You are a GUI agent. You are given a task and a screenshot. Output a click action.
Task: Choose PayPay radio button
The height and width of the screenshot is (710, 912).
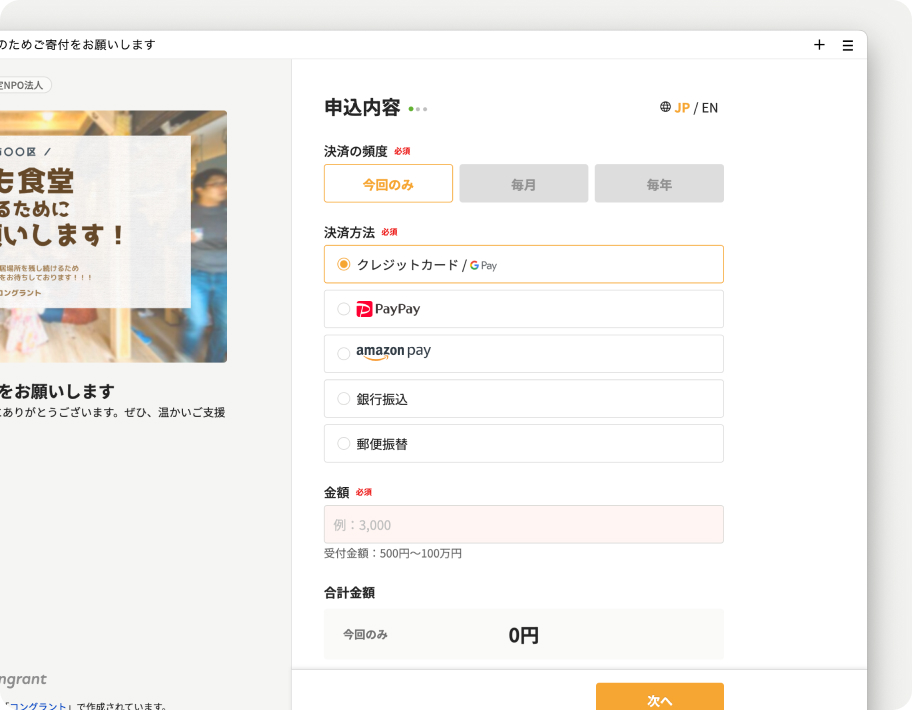pos(344,309)
